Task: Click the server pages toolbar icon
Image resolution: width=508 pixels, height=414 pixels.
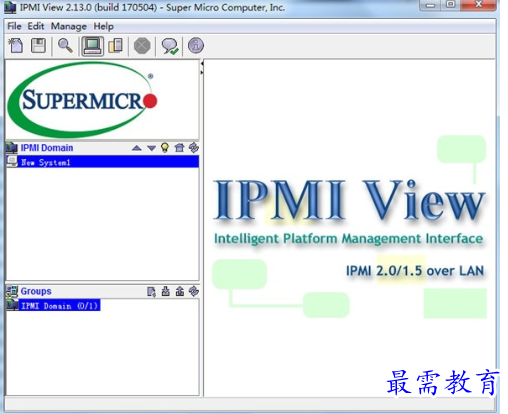Action: point(115,46)
